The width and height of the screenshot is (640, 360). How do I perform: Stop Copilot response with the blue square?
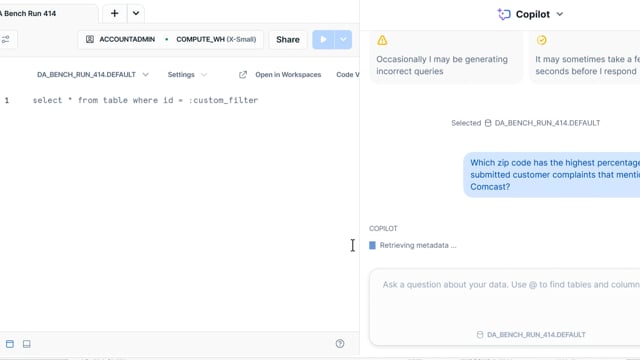coord(372,245)
